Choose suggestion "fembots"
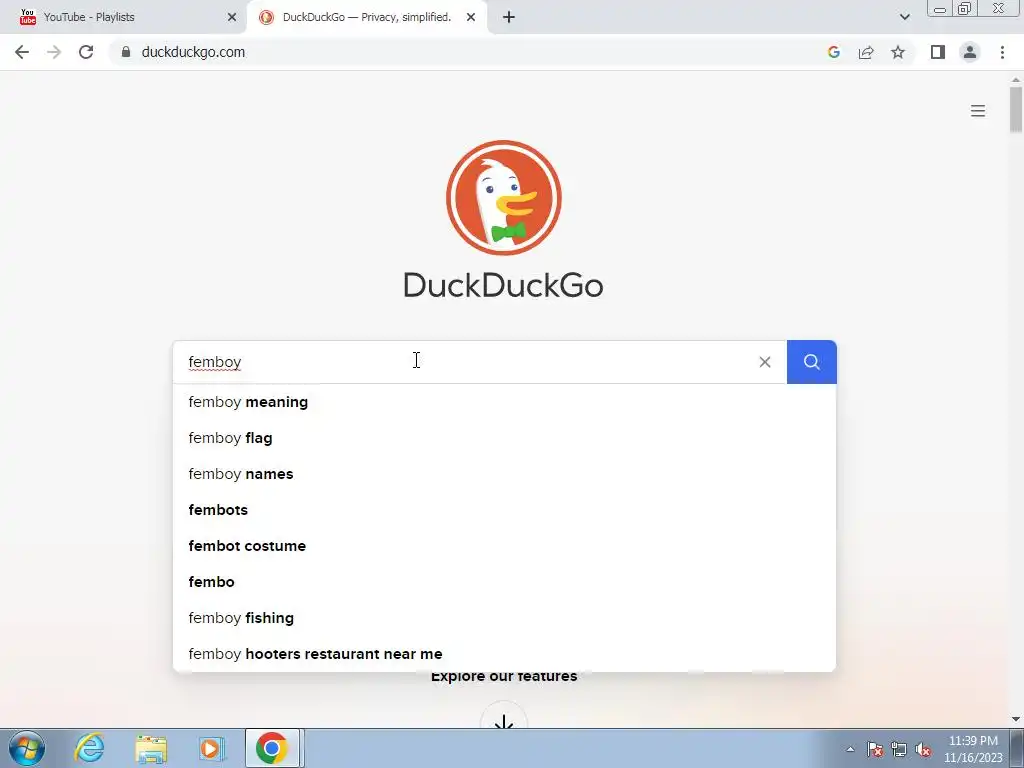 504,510
